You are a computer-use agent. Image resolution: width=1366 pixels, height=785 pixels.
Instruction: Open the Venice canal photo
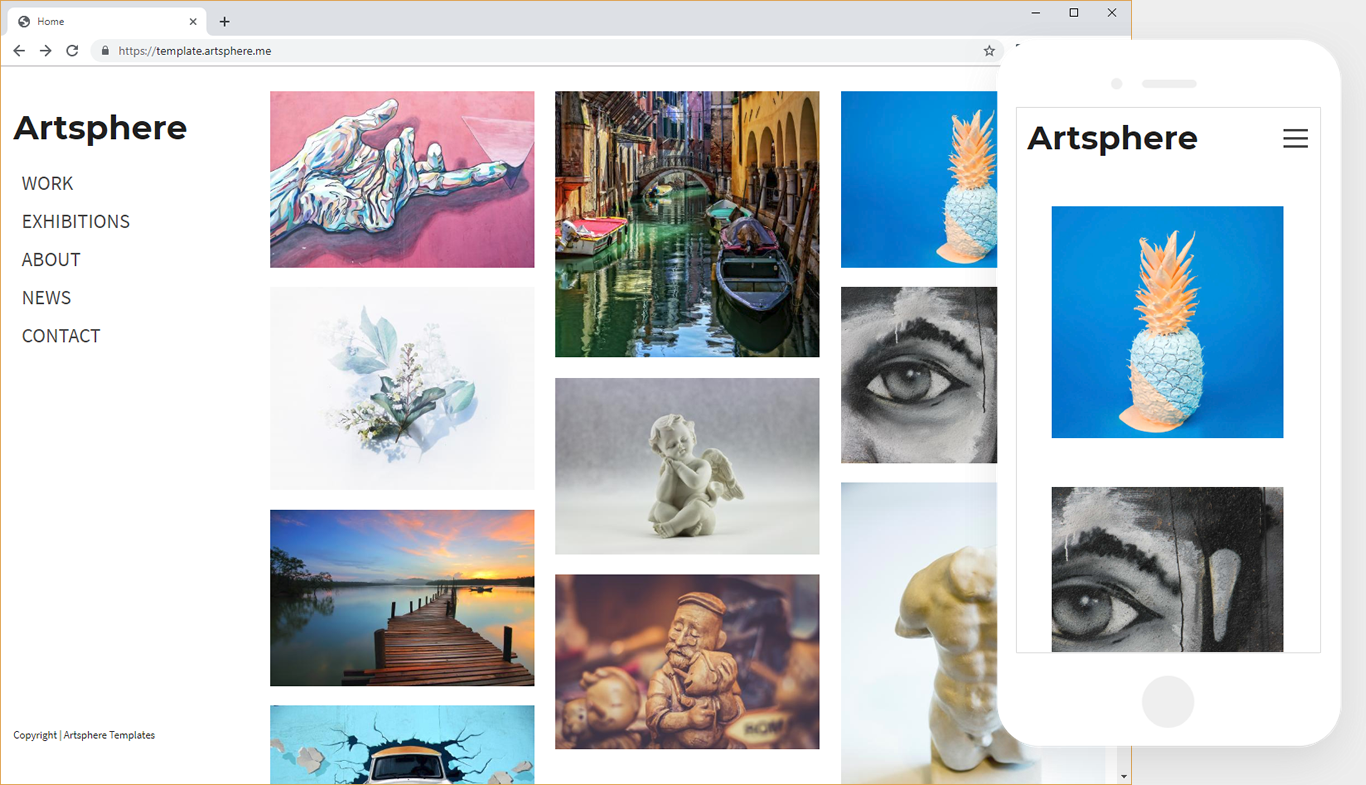[687, 224]
